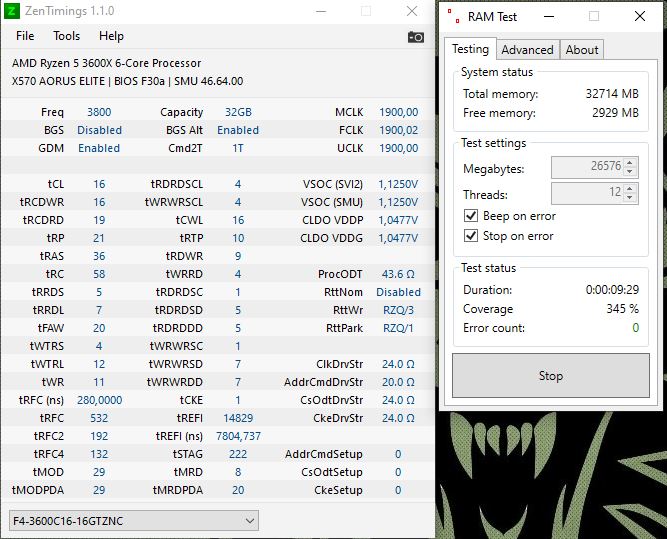
Task: Click the MCLK value 1900,00
Action: pyautogui.click(x=399, y=112)
